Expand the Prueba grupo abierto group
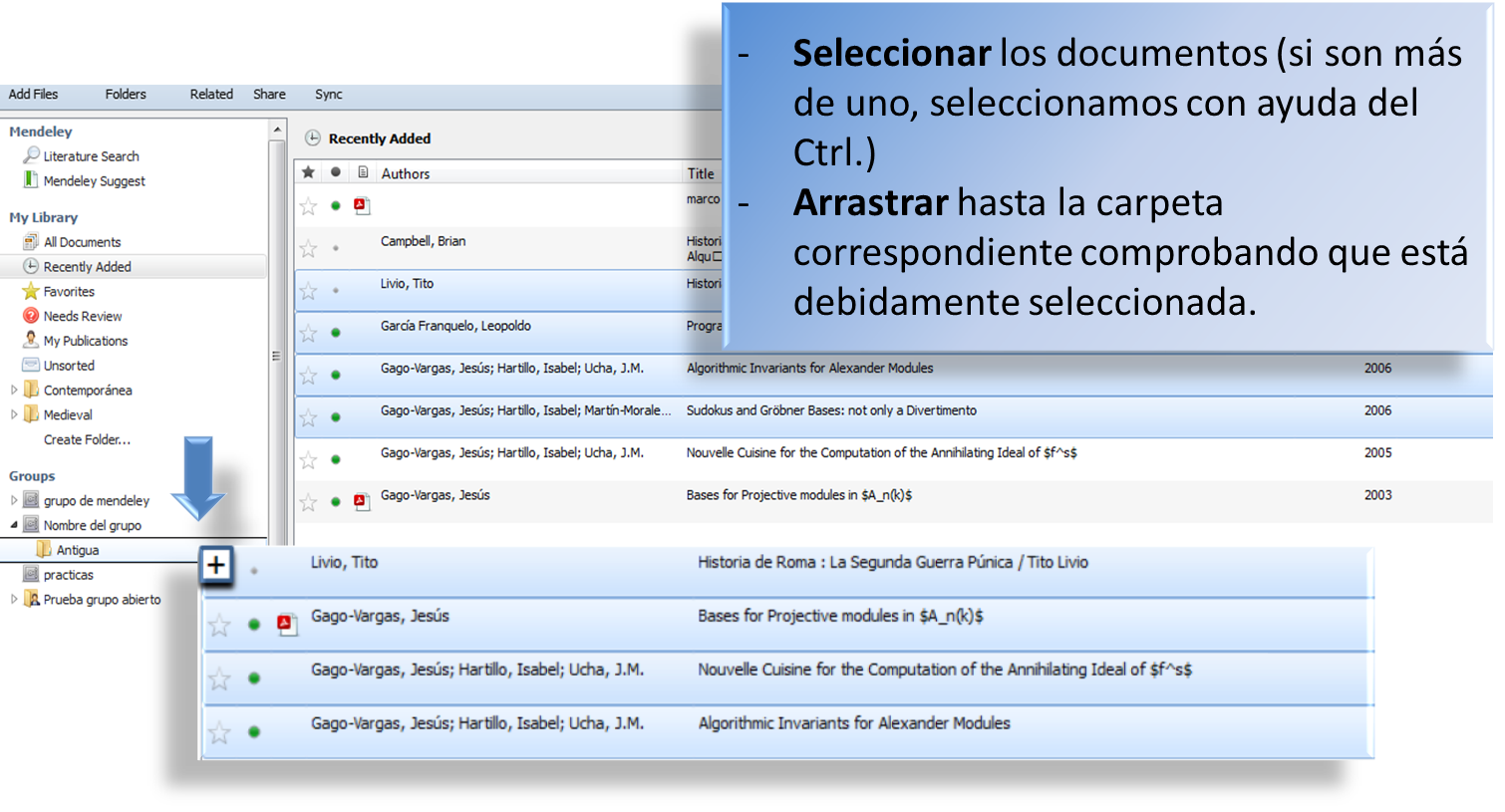The image size is (1505, 812). pyautogui.click(x=14, y=599)
